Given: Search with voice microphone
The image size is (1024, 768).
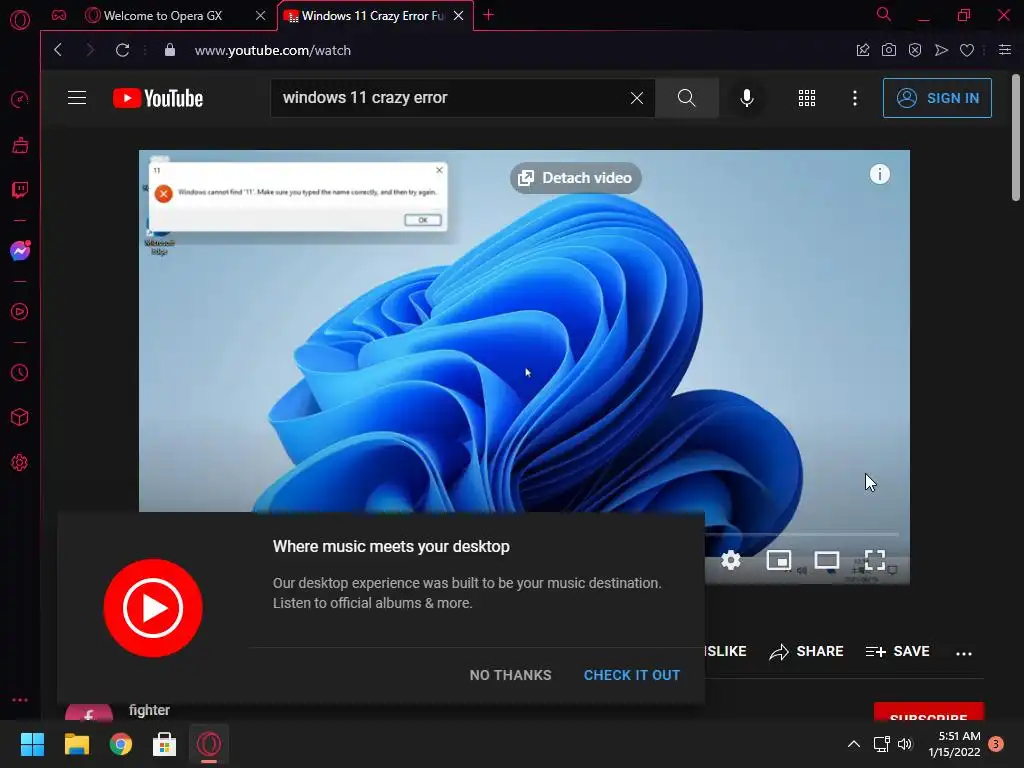Looking at the screenshot, I should coord(746,98).
